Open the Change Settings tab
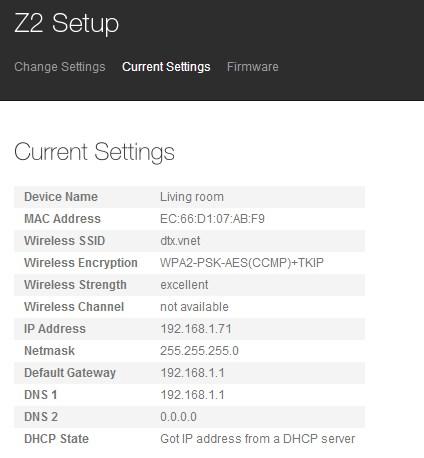 tap(60, 67)
